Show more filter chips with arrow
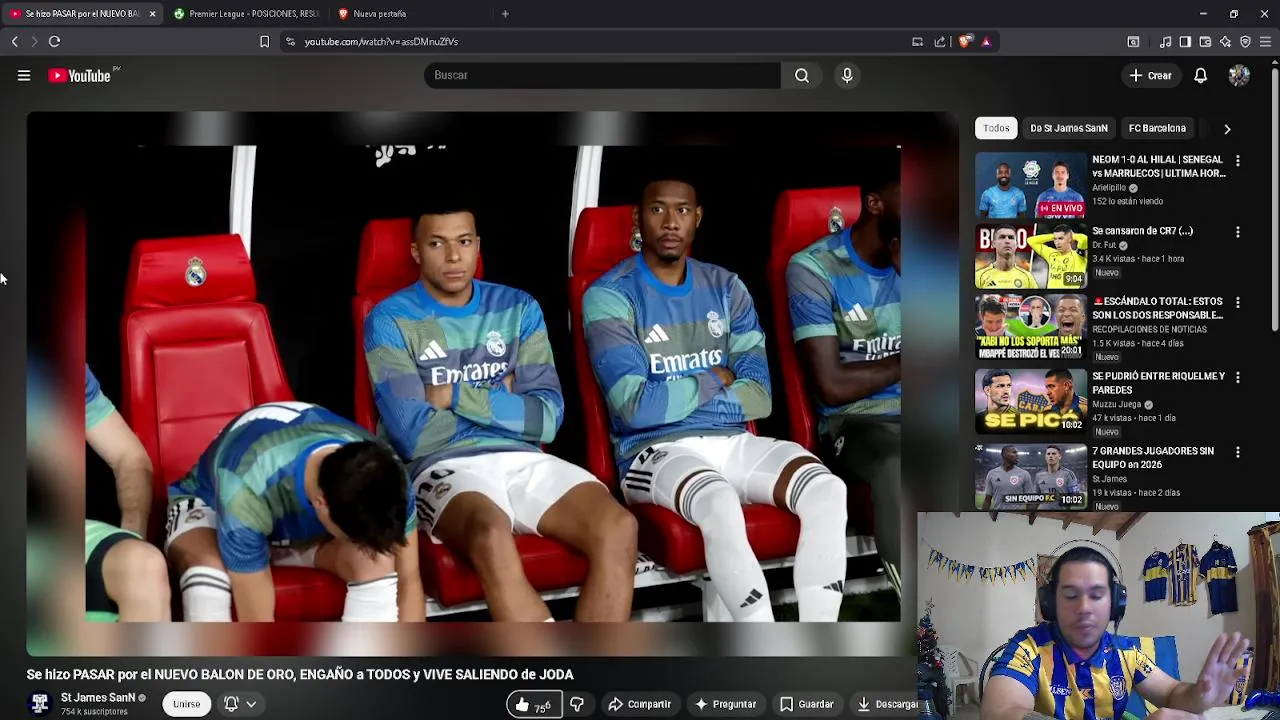 pyautogui.click(x=1227, y=128)
